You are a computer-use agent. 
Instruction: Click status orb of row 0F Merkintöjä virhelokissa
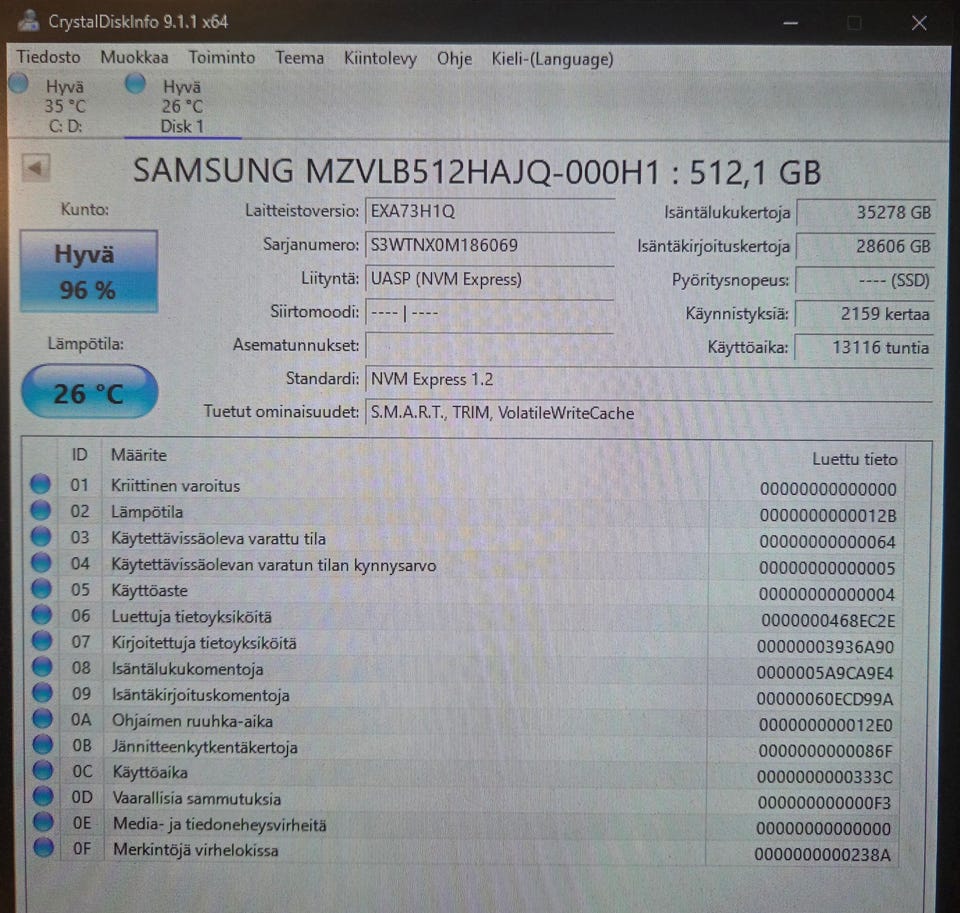(44, 848)
